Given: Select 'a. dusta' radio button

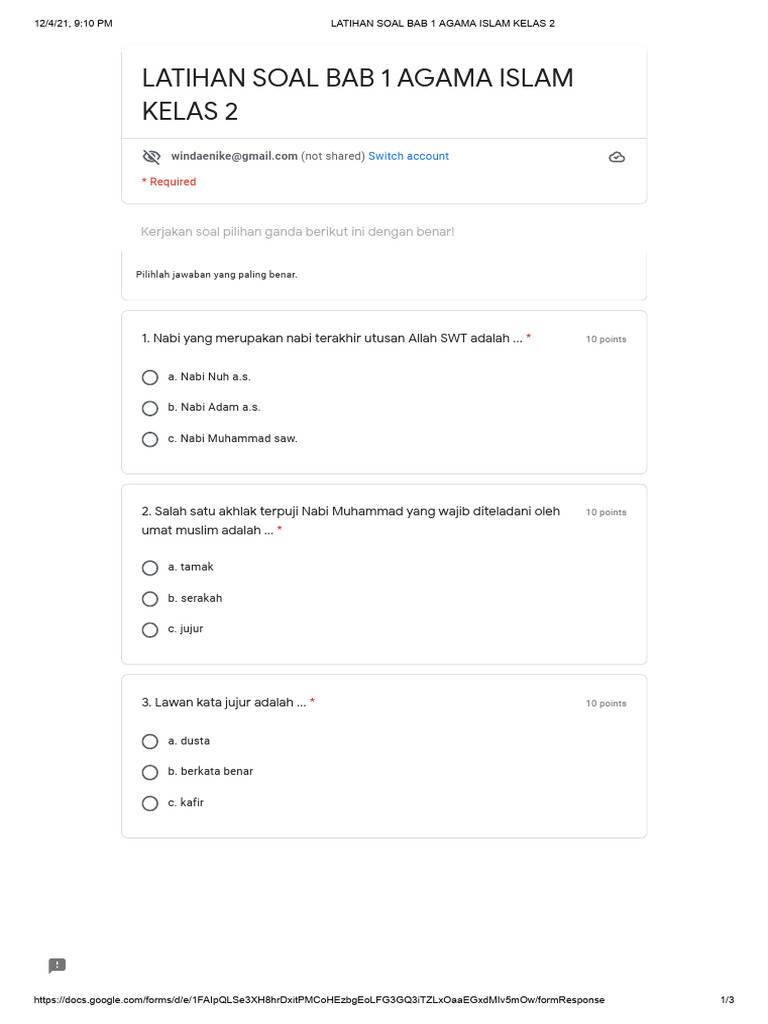Looking at the screenshot, I should [x=150, y=742].
